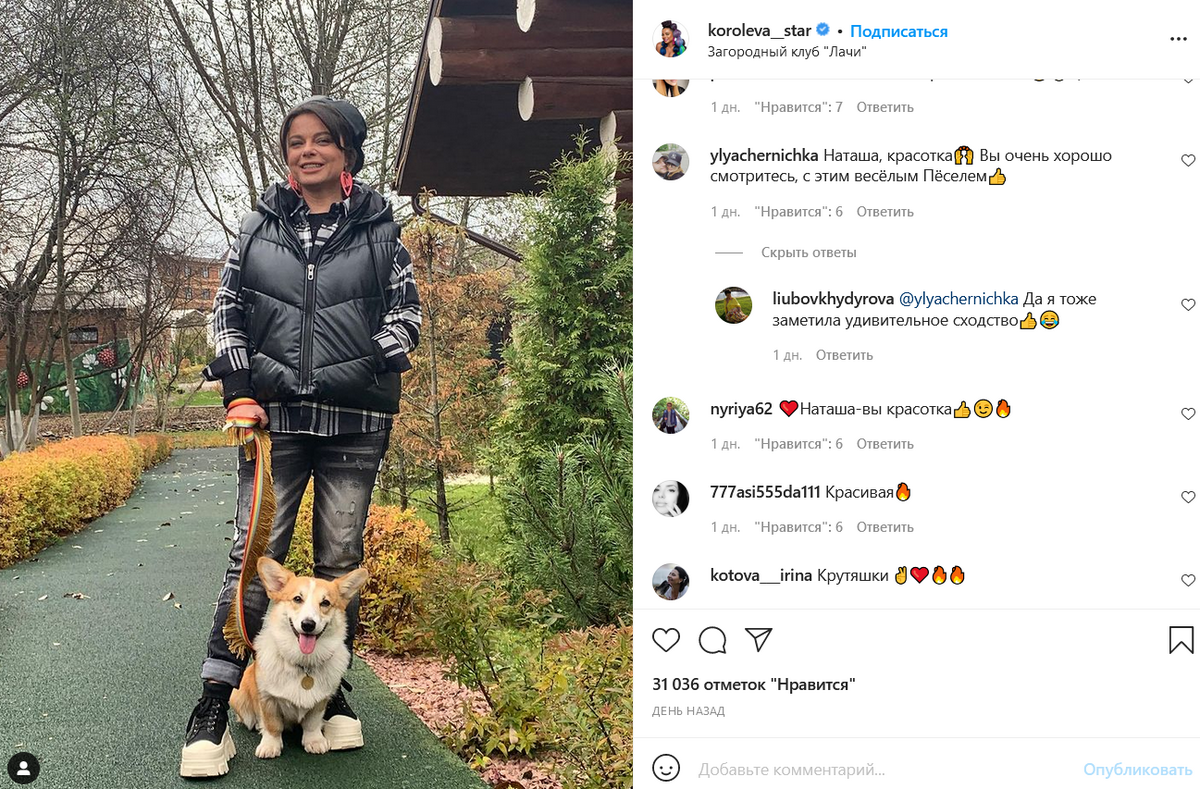Open the koroleva__star profile avatar

click(x=670, y=40)
